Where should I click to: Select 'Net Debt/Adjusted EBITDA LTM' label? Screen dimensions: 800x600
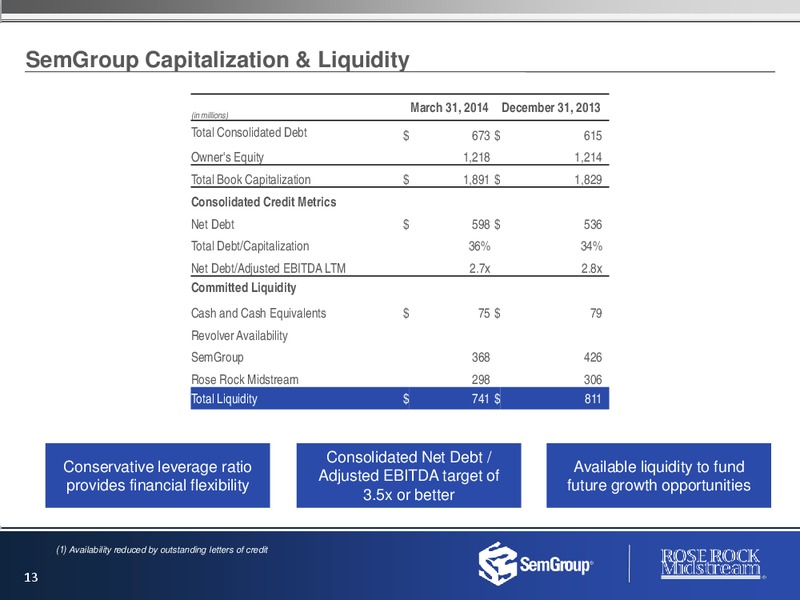268,268
